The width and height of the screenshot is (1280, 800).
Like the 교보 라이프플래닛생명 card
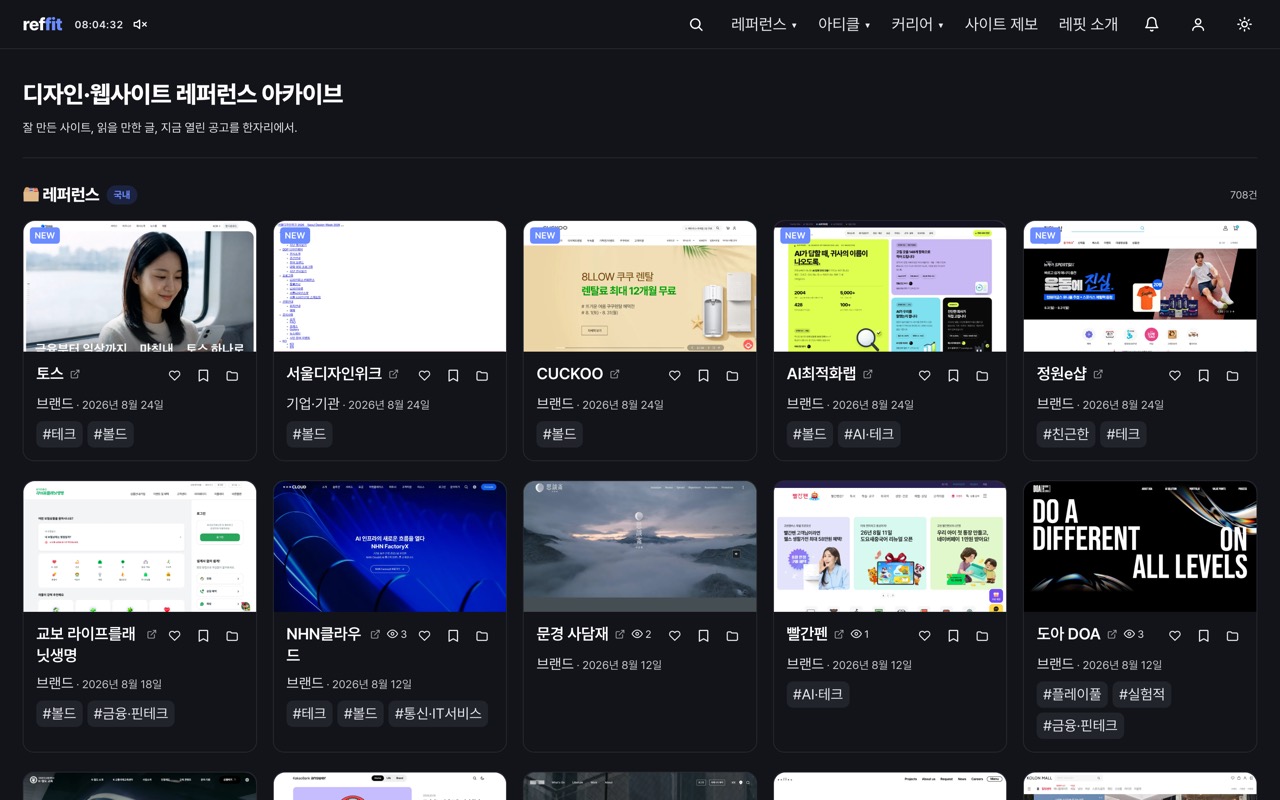(x=174, y=636)
